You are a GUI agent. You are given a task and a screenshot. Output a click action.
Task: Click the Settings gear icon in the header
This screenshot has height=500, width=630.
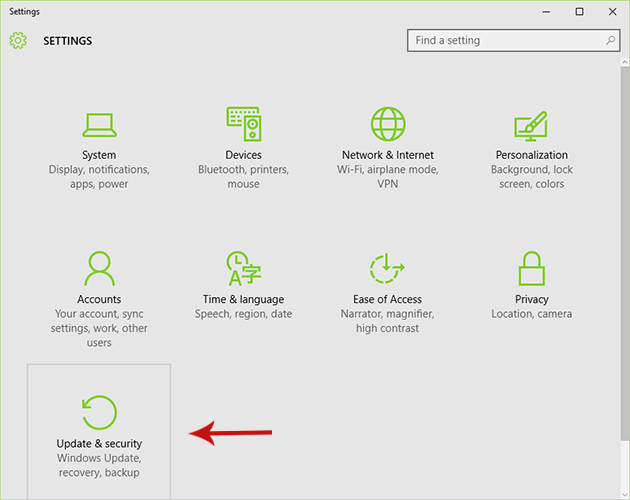[18, 41]
